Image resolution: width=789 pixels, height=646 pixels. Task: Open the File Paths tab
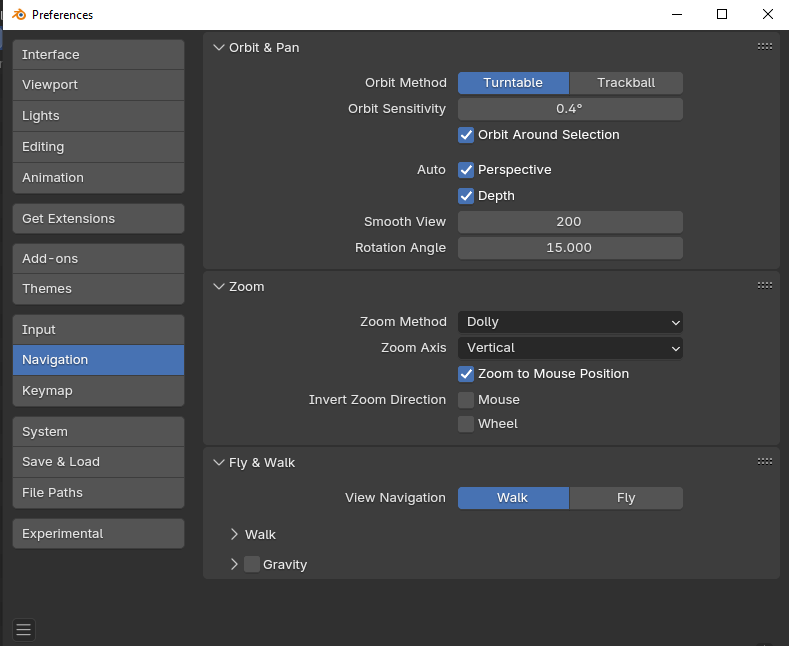tap(99, 493)
